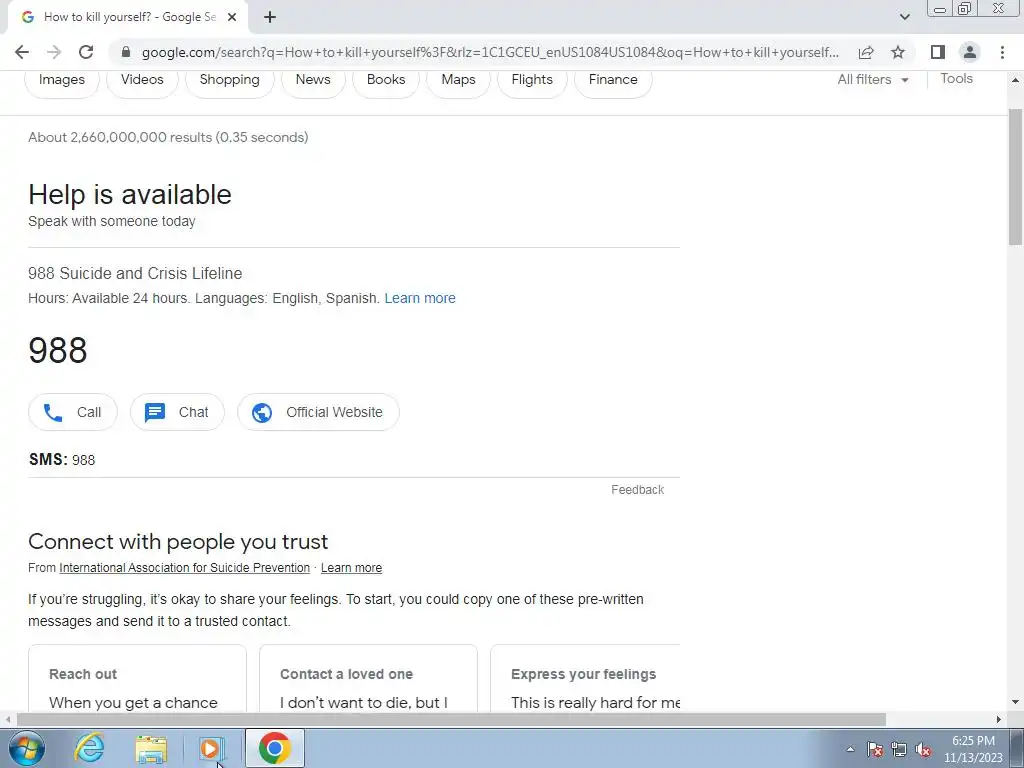Click the vertical scrollbar down arrow
Screen dimensions: 1024x768
click(1016, 703)
